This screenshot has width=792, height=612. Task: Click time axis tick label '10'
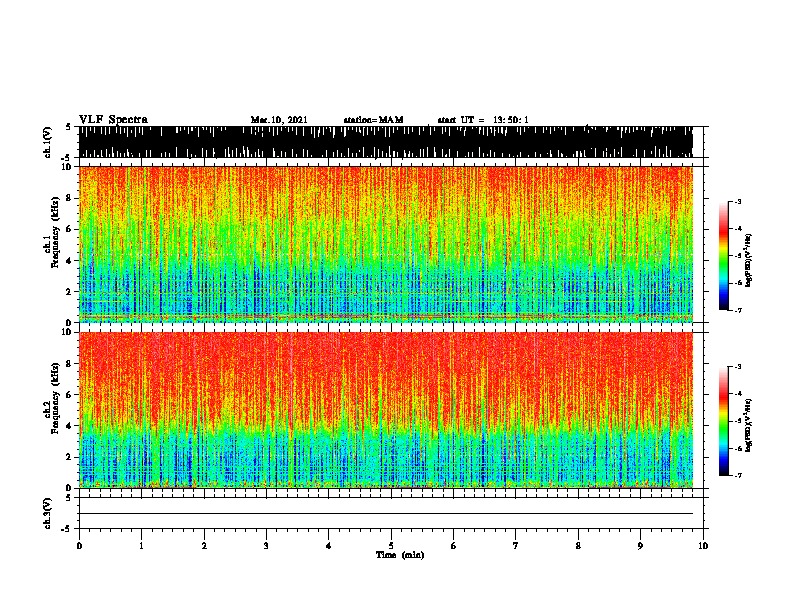pyautogui.click(x=703, y=546)
